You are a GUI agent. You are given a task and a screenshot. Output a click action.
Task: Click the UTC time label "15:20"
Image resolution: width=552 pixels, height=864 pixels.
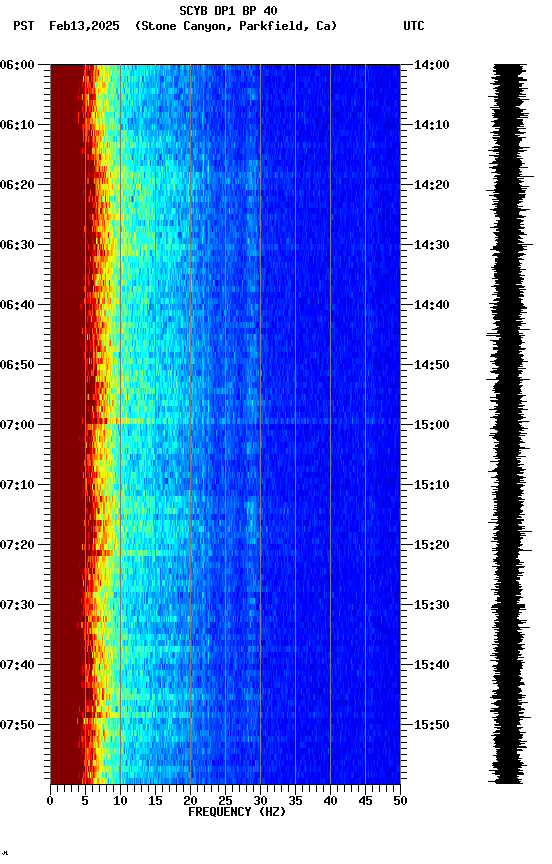pyautogui.click(x=432, y=545)
